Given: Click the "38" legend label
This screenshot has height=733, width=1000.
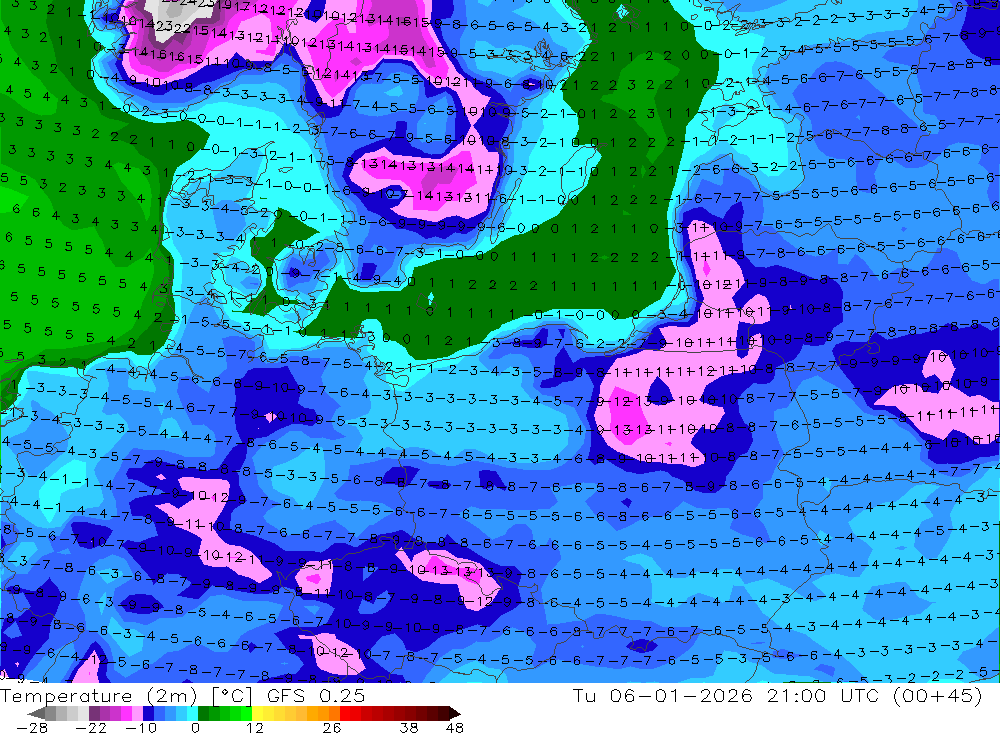Looking at the screenshot, I should [408, 728].
